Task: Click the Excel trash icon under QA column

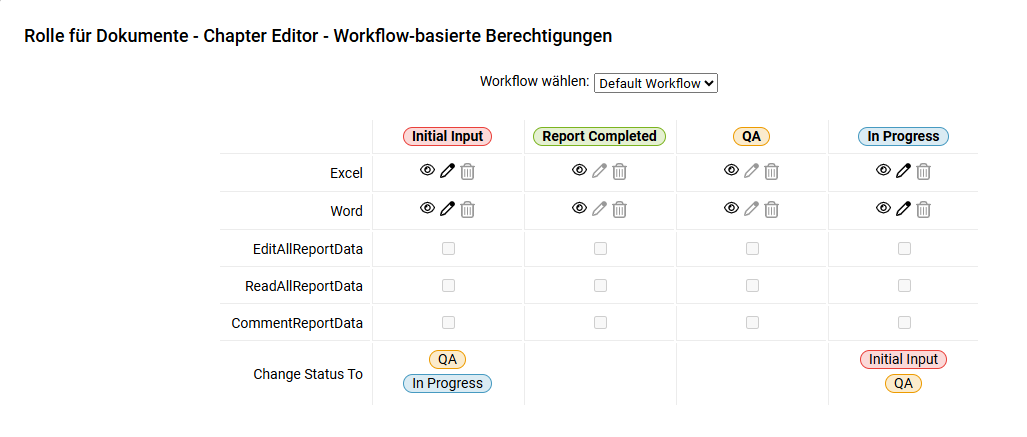Action: point(772,172)
